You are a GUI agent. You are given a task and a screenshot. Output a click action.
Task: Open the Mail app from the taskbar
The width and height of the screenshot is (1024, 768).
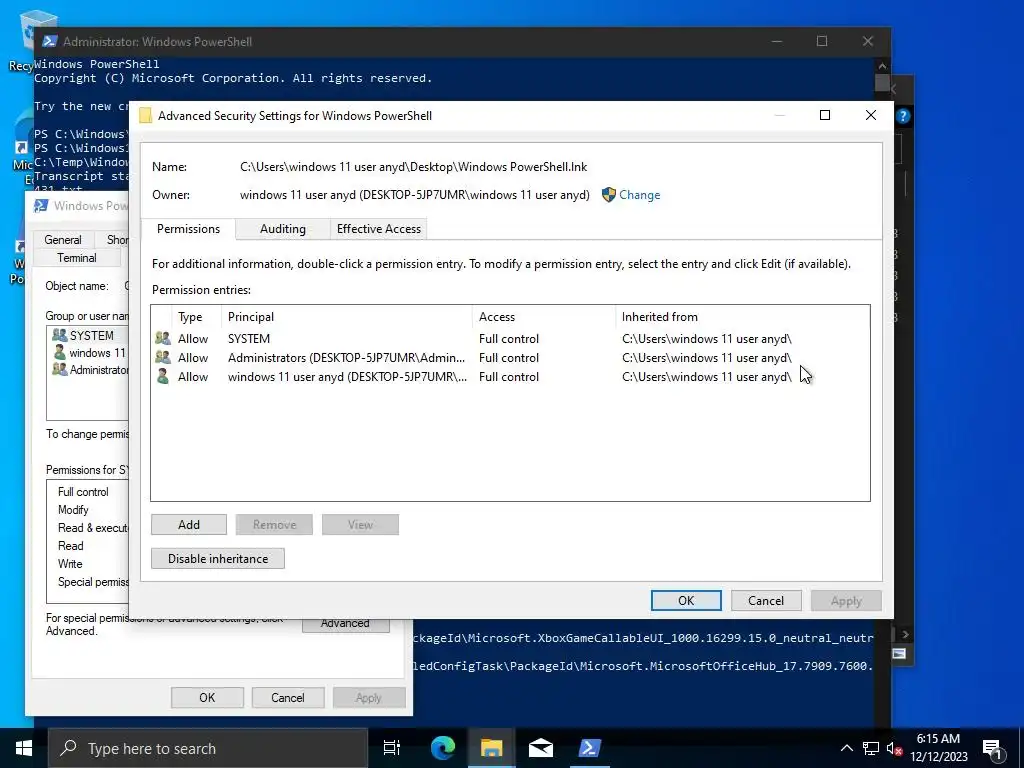click(541, 748)
